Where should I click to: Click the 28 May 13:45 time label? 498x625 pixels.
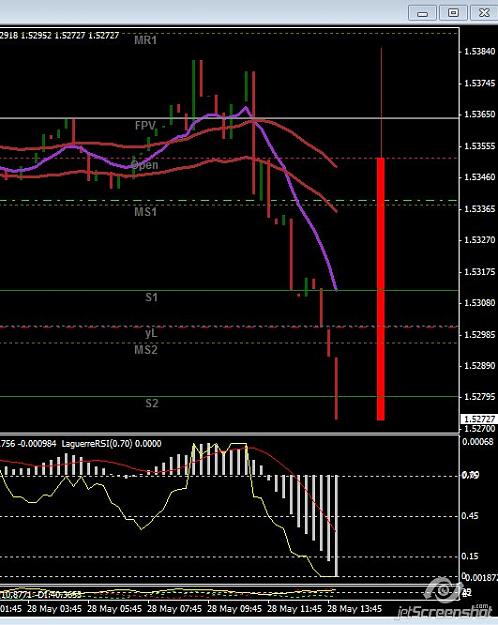pos(354,609)
